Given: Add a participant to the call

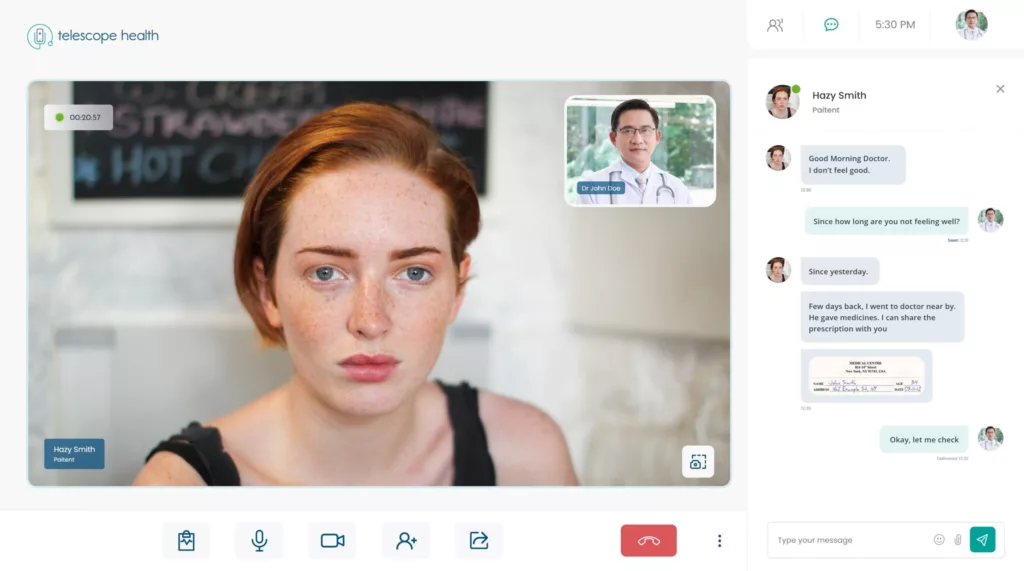Looking at the screenshot, I should pos(406,541).
